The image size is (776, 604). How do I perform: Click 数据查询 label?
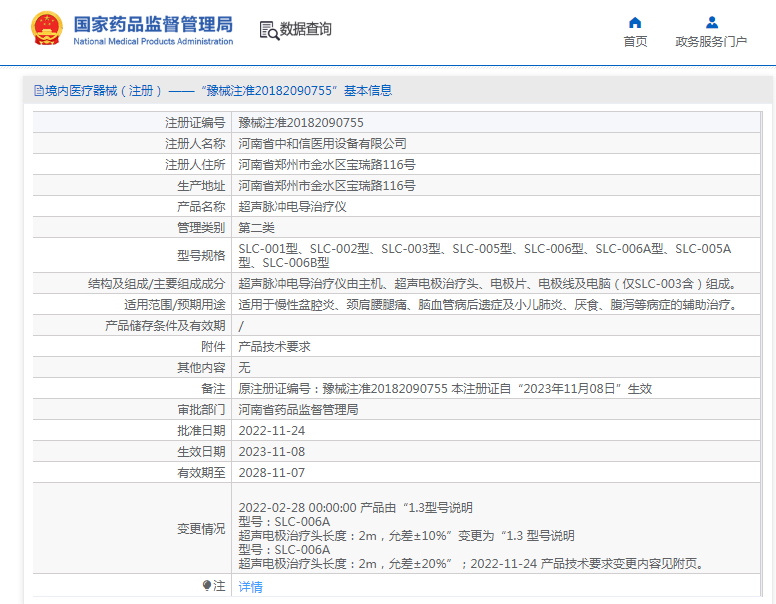(x=306, y=29)
